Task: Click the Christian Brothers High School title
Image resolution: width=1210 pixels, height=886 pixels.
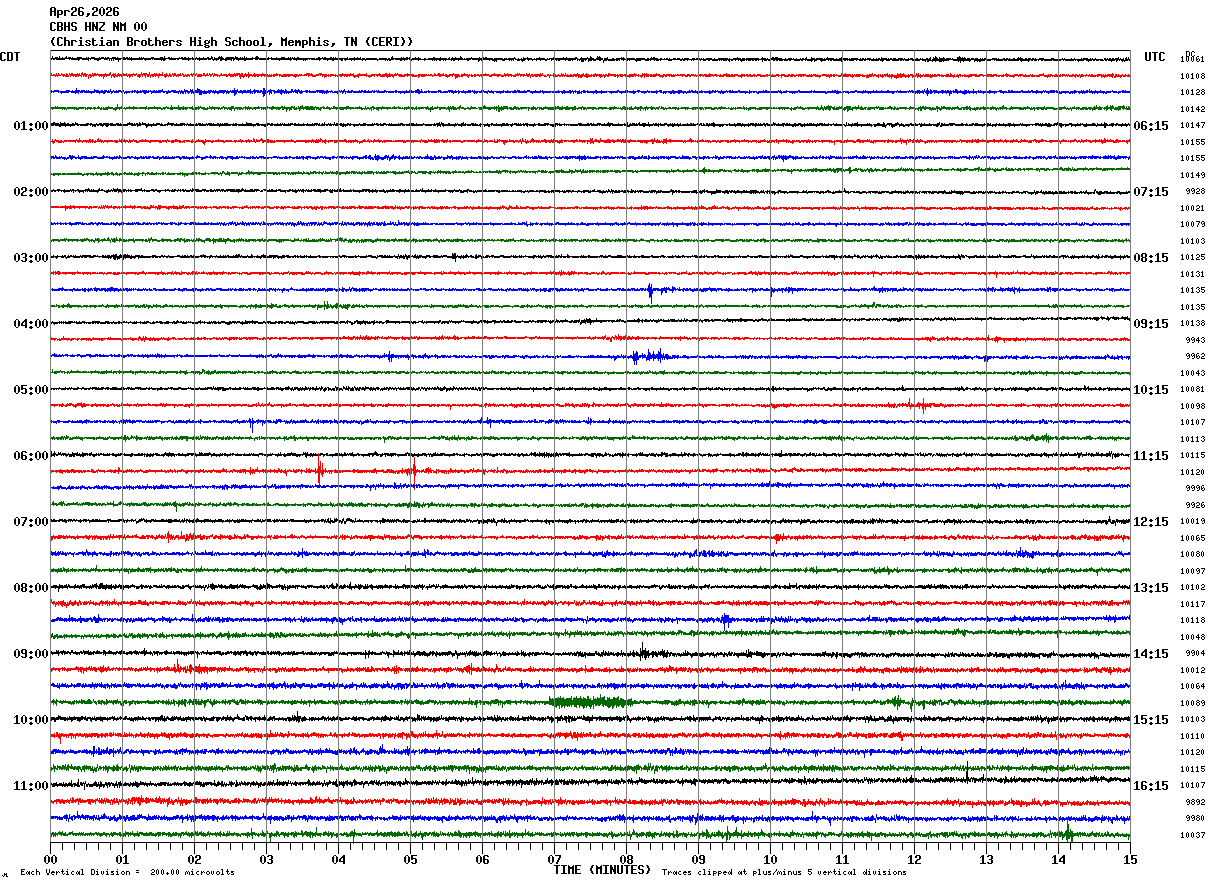Action: [x=231, y=42]
